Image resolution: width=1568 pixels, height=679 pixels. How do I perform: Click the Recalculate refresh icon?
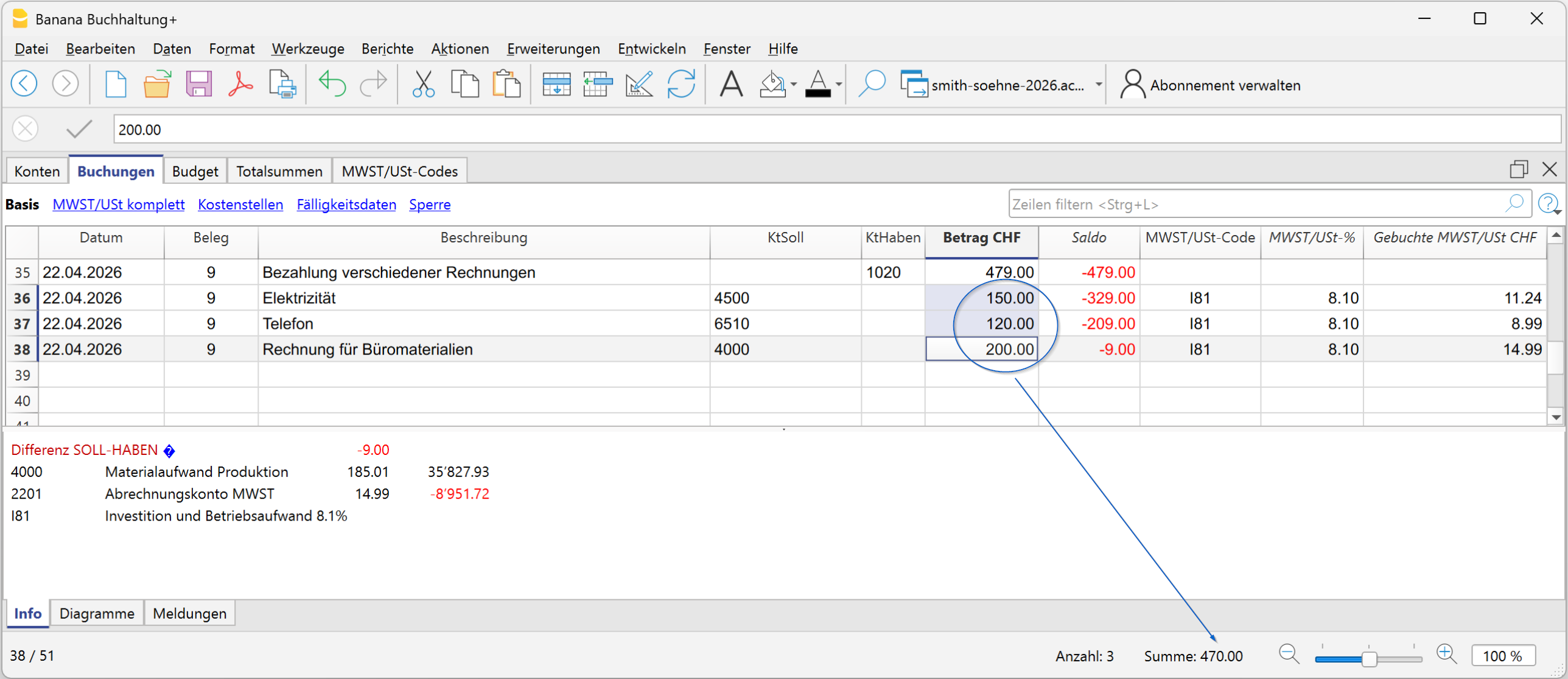681,85
